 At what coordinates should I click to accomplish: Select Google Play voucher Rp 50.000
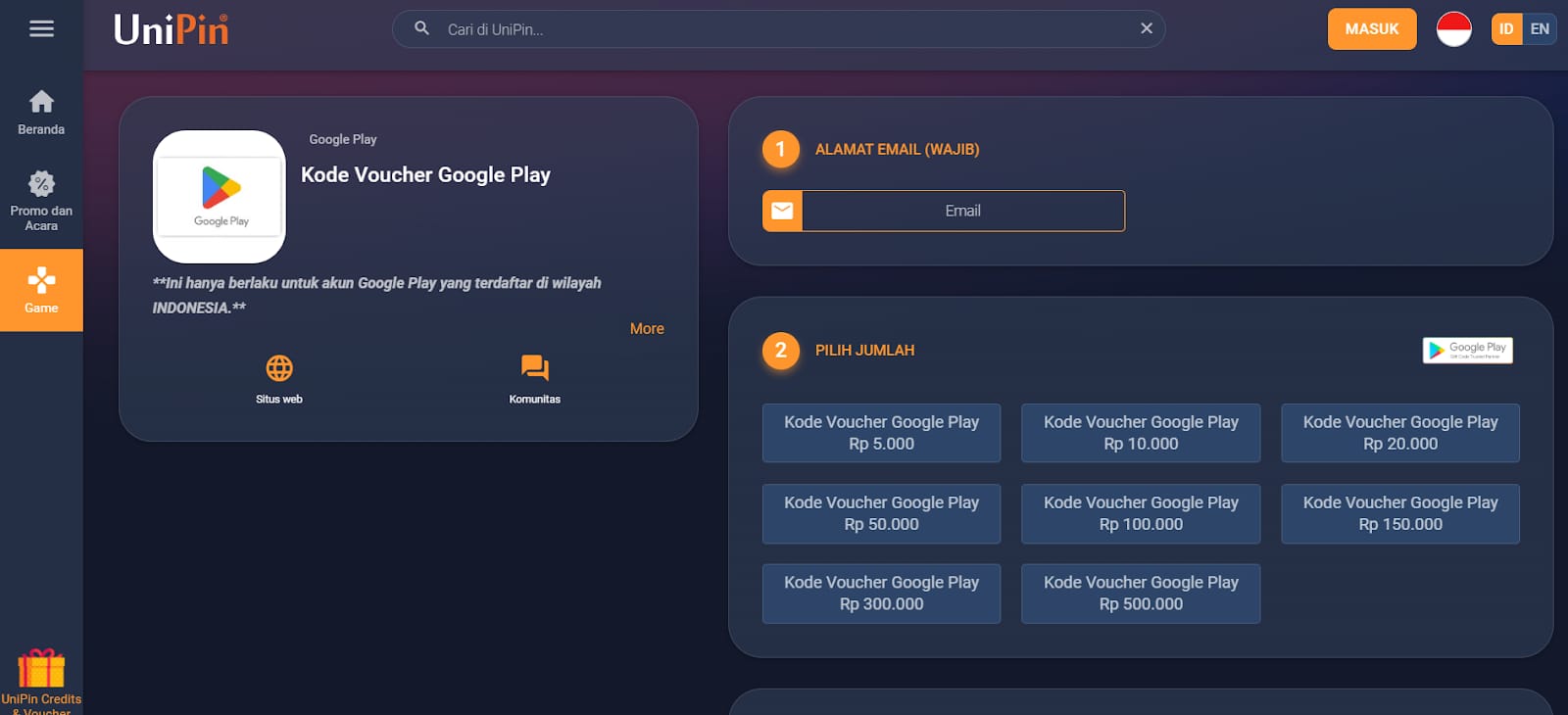click(x=881, y=513)
